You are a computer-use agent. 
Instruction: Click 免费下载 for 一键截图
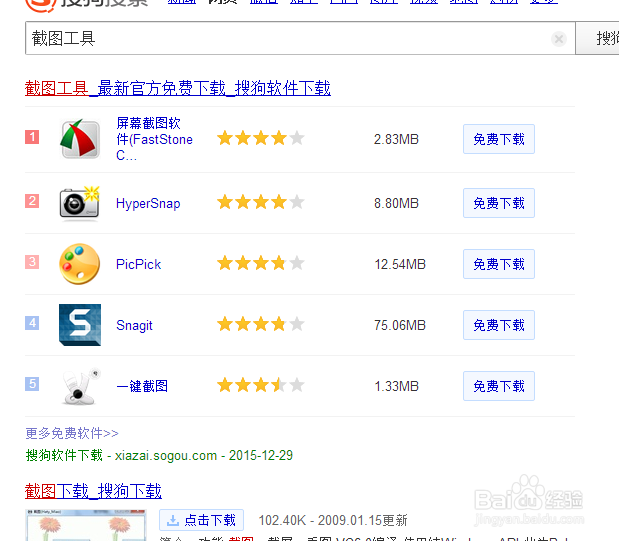499,386
